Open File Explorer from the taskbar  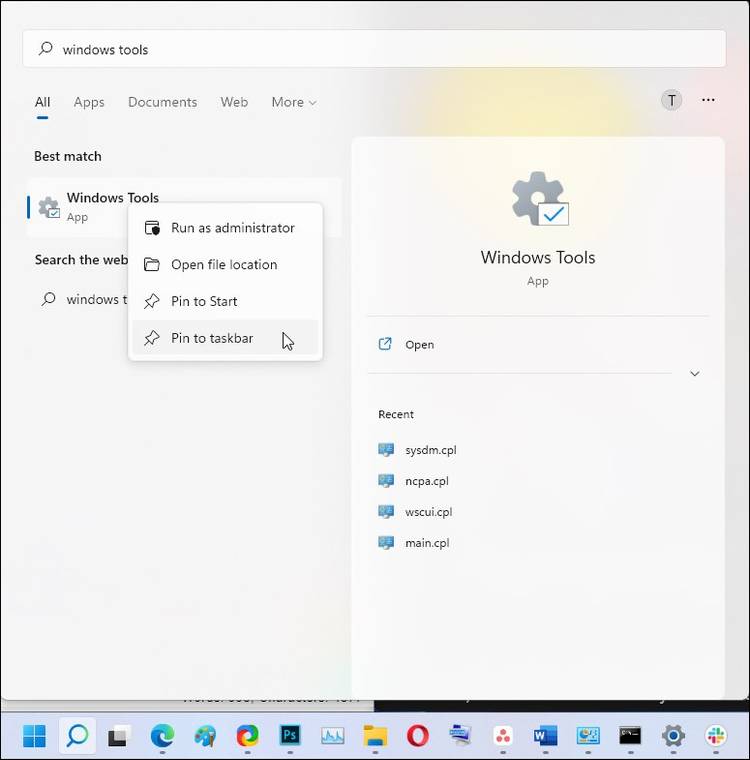(375, 736)
